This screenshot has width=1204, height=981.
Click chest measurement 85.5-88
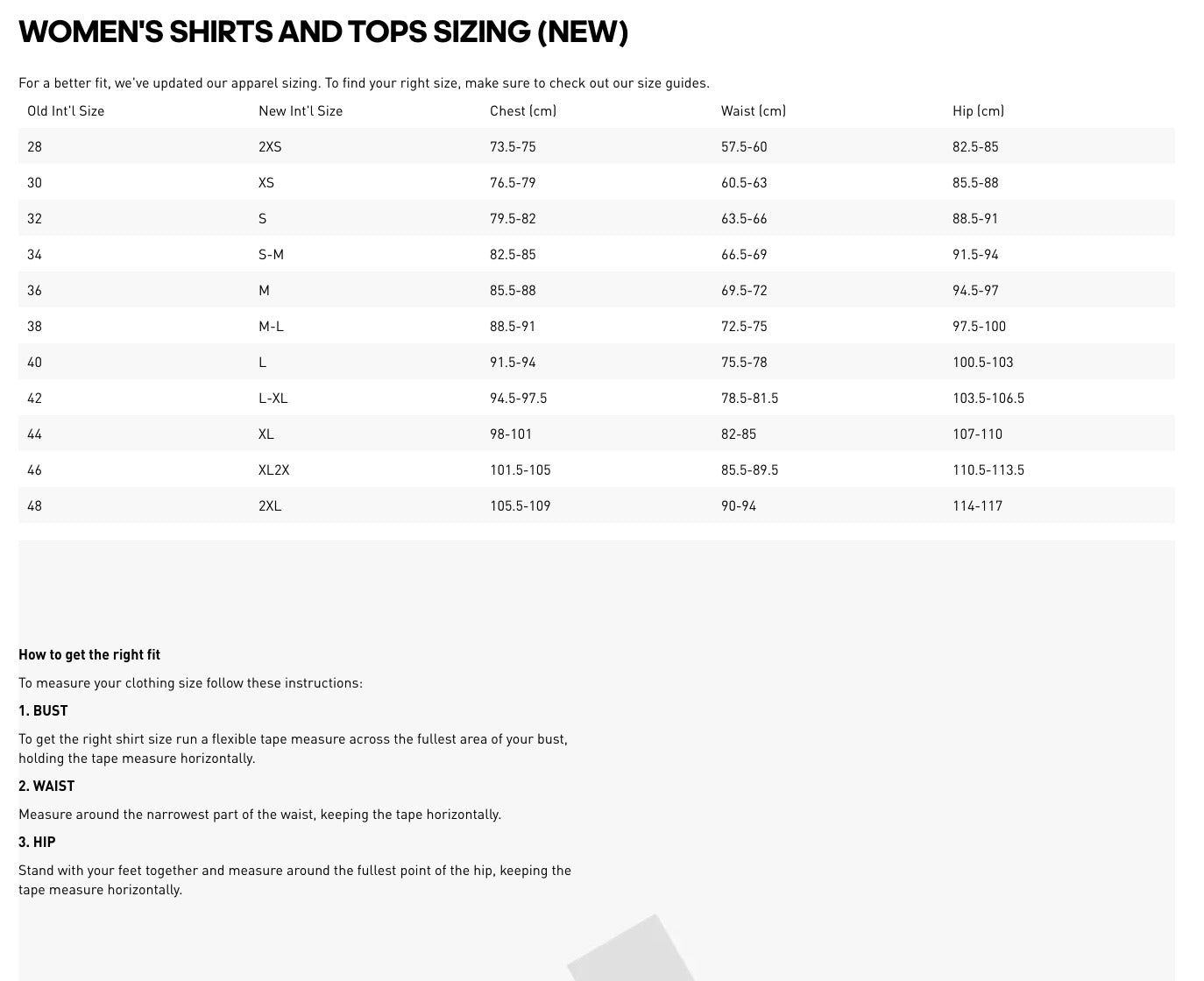513,291
